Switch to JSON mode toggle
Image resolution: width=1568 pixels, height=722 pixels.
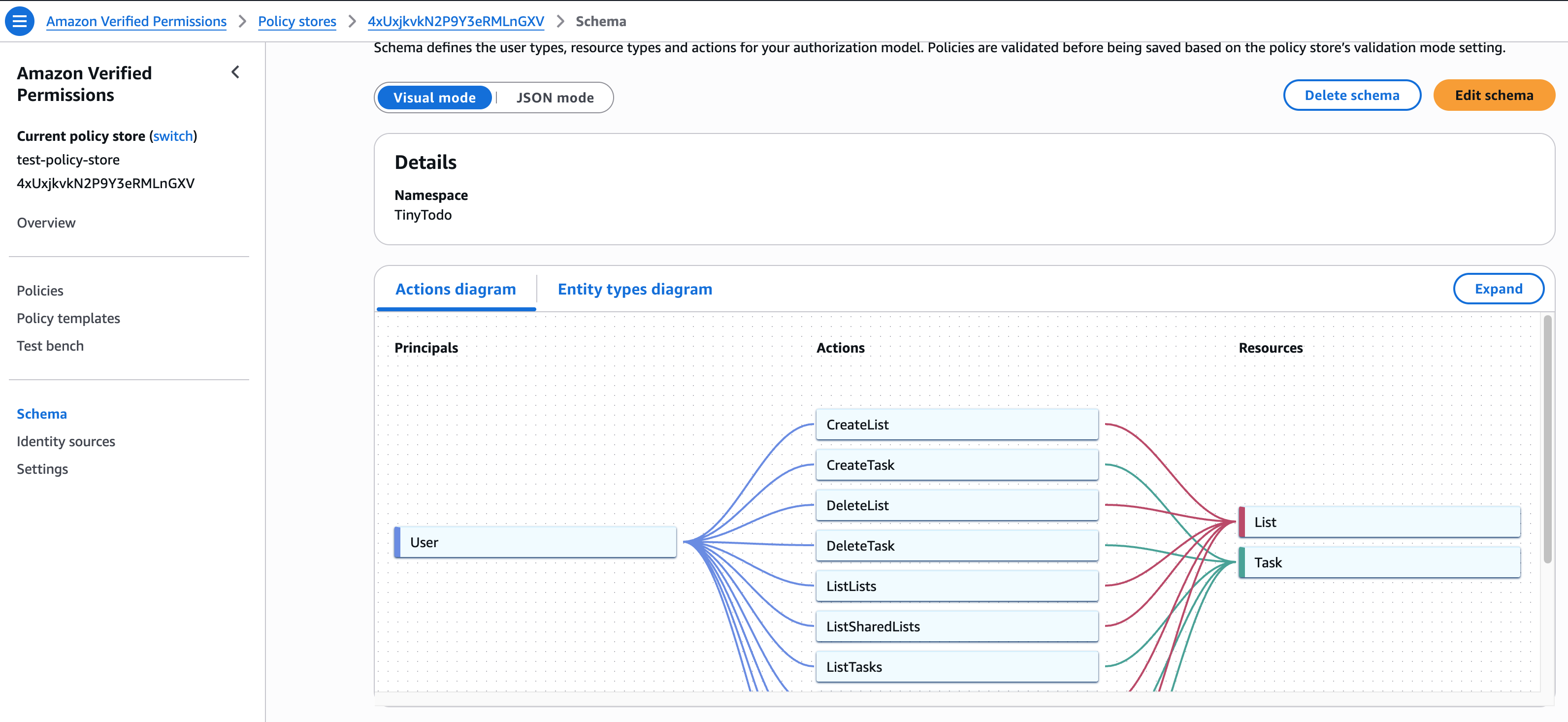555,98
